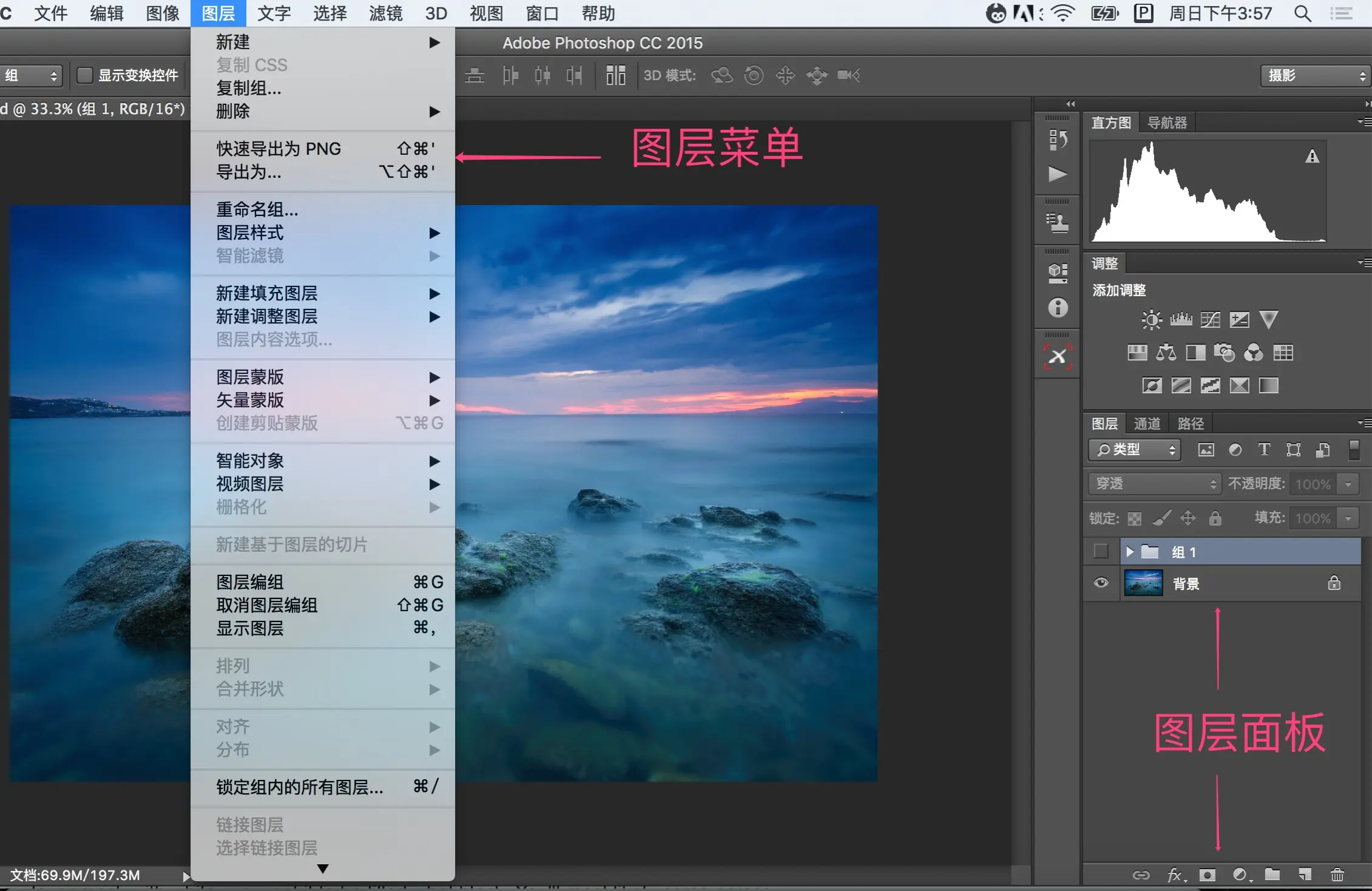This screenshot has width=1372, height=891.
Task: Open the 不透明度 slider arrow
Action: (1348, 484)
